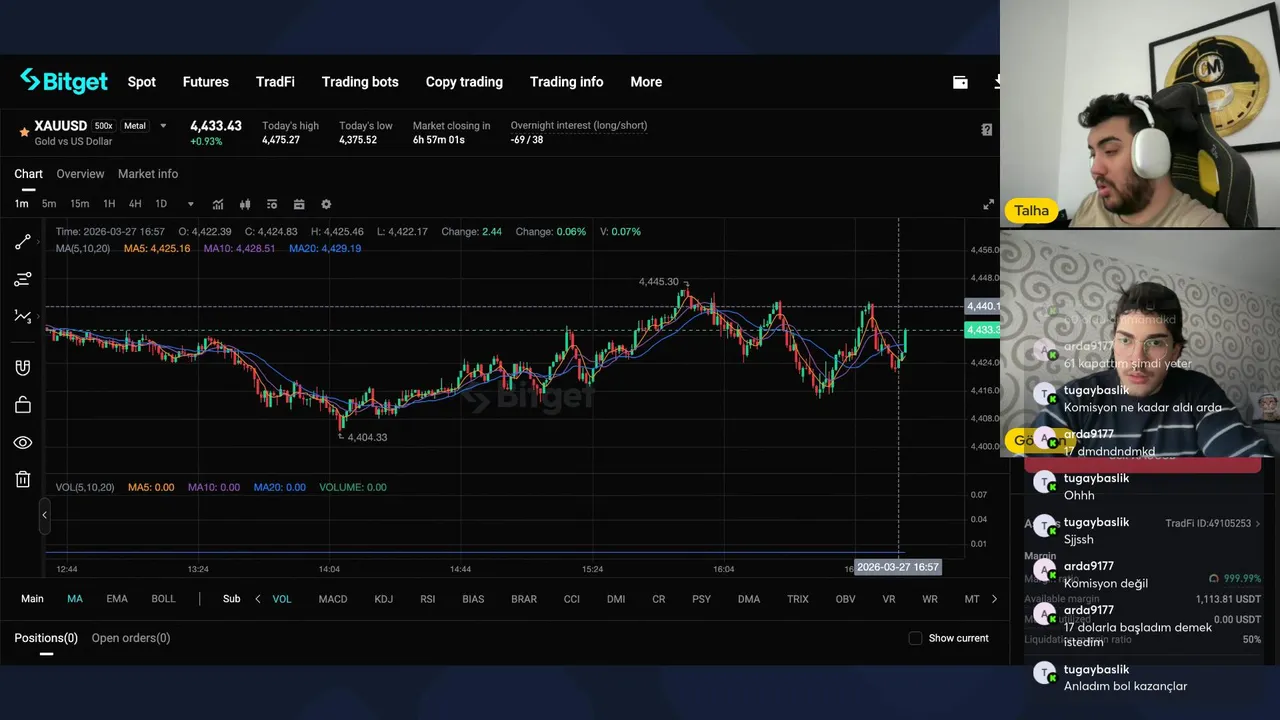
Task: Open the help guide icon beside market stats
Action: click(x=987, y=129)
